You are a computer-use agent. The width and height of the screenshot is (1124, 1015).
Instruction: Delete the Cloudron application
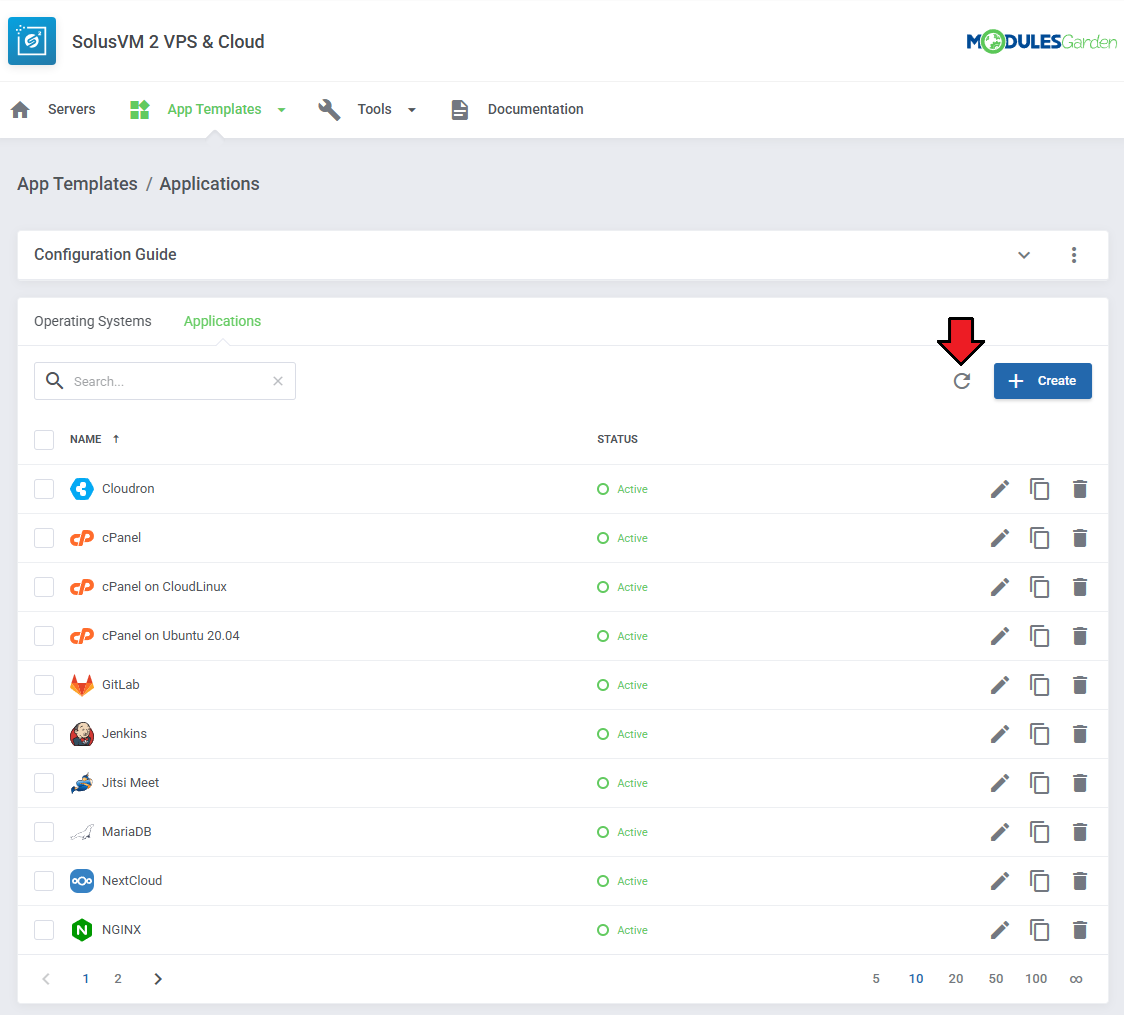coord(1080,489)
